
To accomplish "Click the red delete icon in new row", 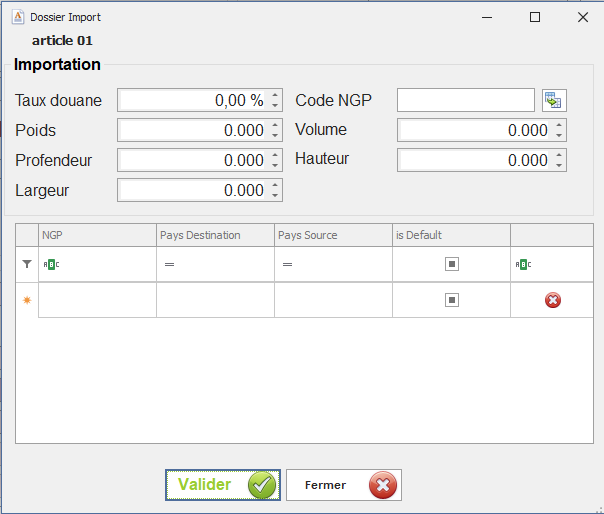I will point(553,300).
